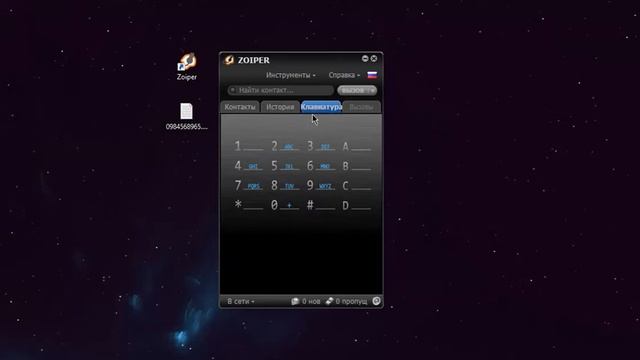Check the 0 нов messages indicator
Screen dimensions: 640x360
[306, 301]
